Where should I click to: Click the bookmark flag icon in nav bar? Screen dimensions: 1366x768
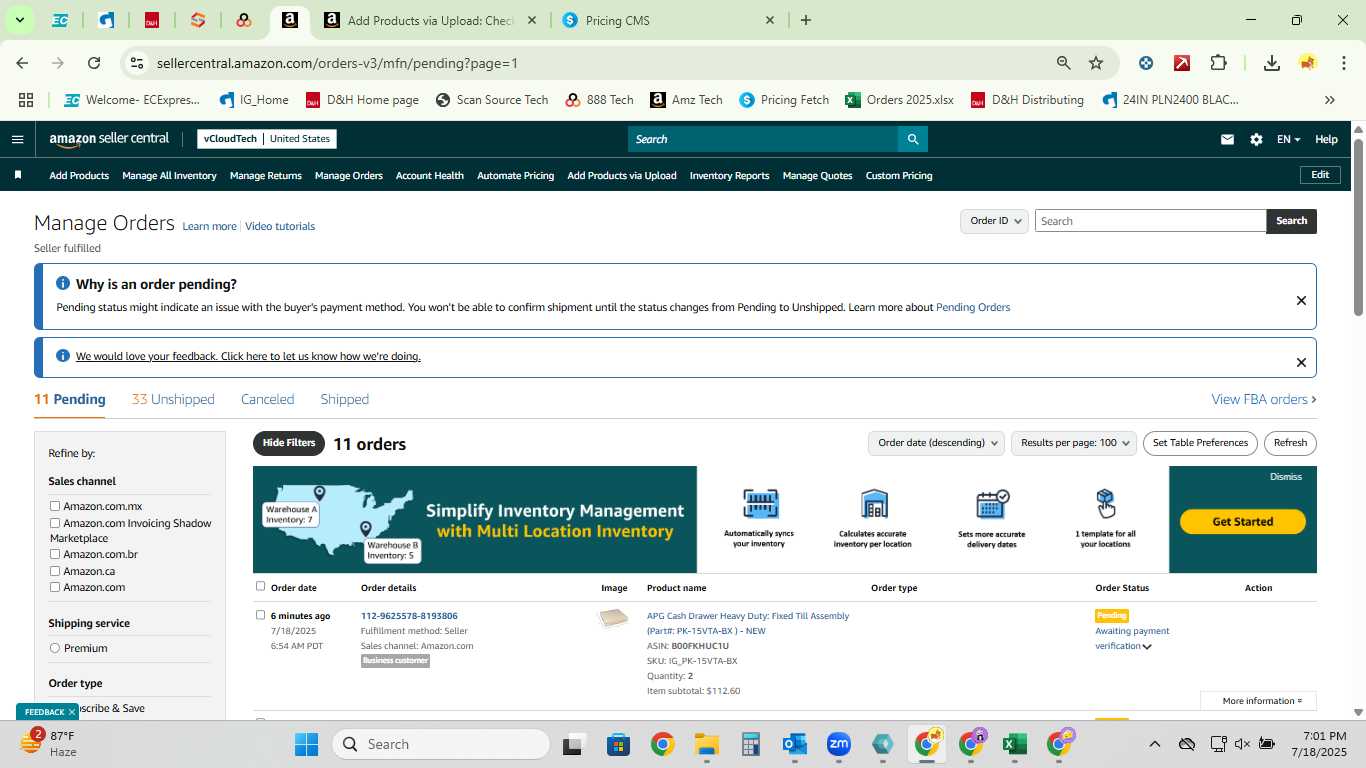click(x=18, y=175)
